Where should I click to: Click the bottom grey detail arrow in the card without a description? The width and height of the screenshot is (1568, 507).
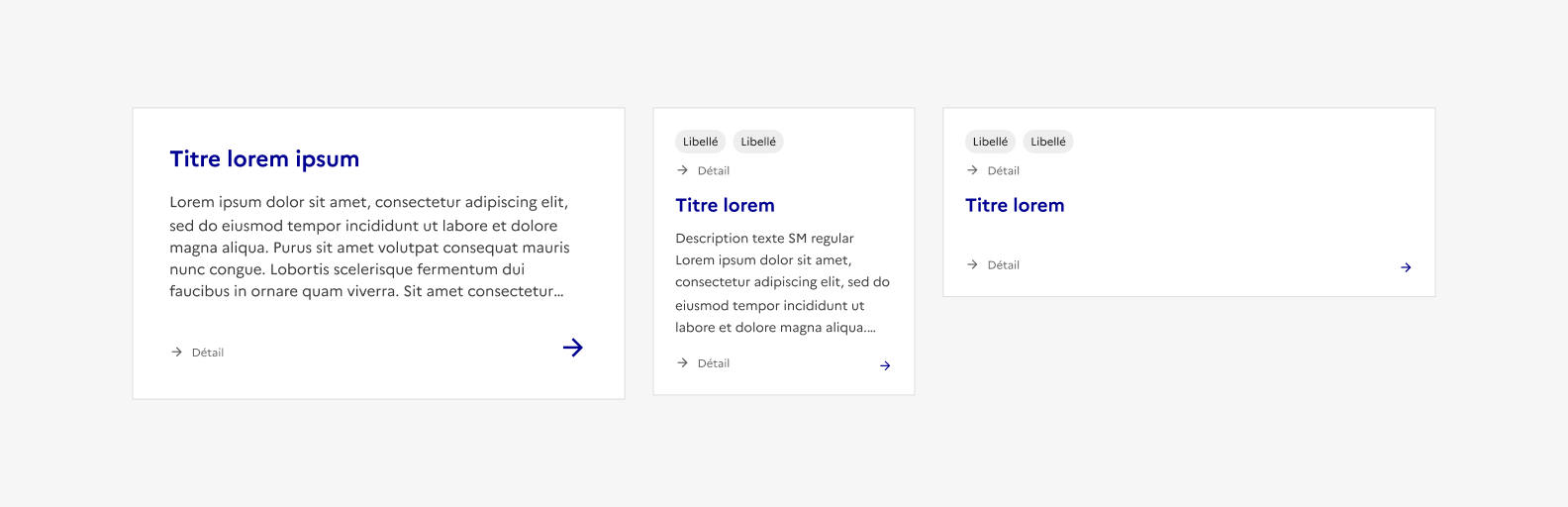click(x=972, y=264)
